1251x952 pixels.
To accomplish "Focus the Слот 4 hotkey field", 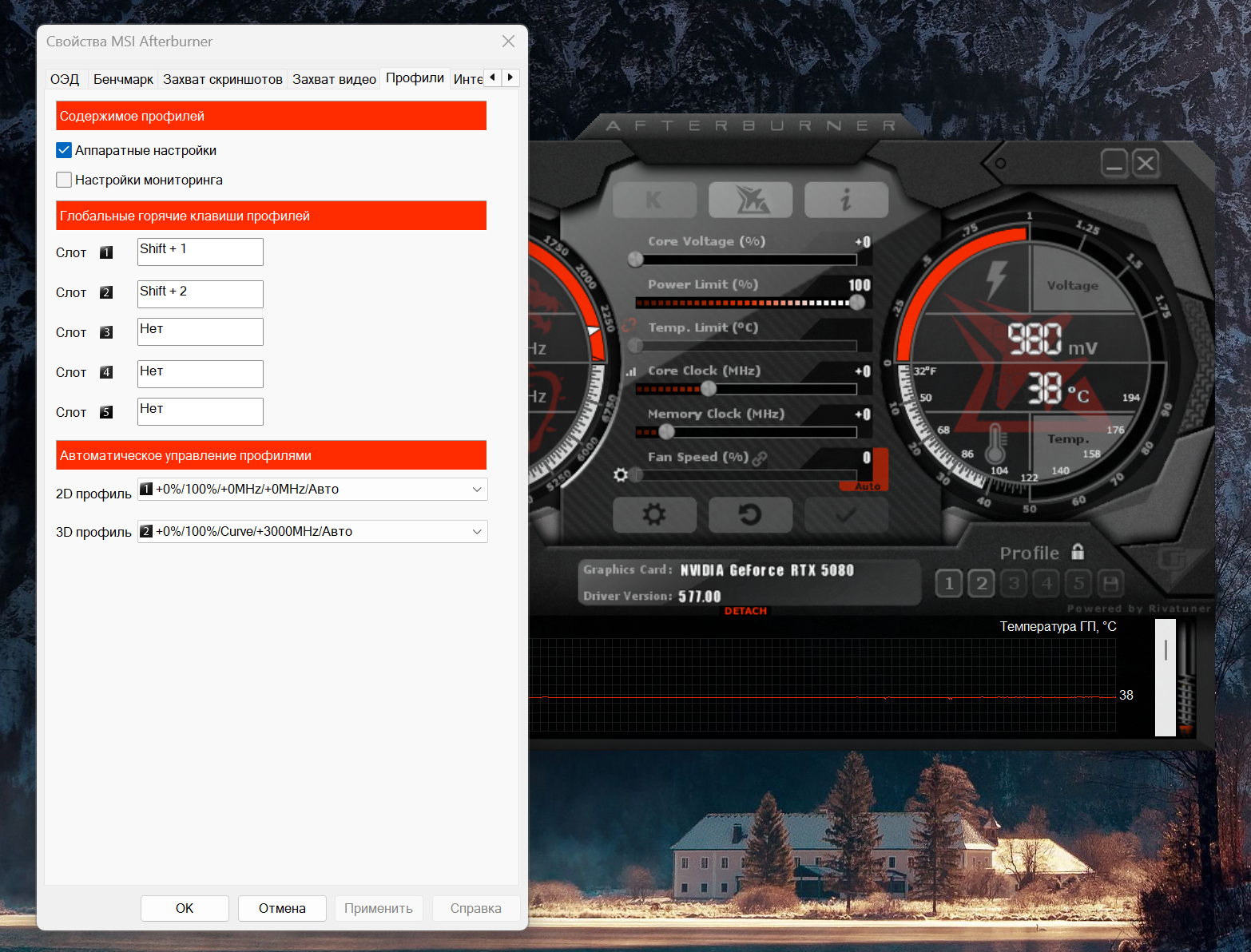I will click(201, 374).
